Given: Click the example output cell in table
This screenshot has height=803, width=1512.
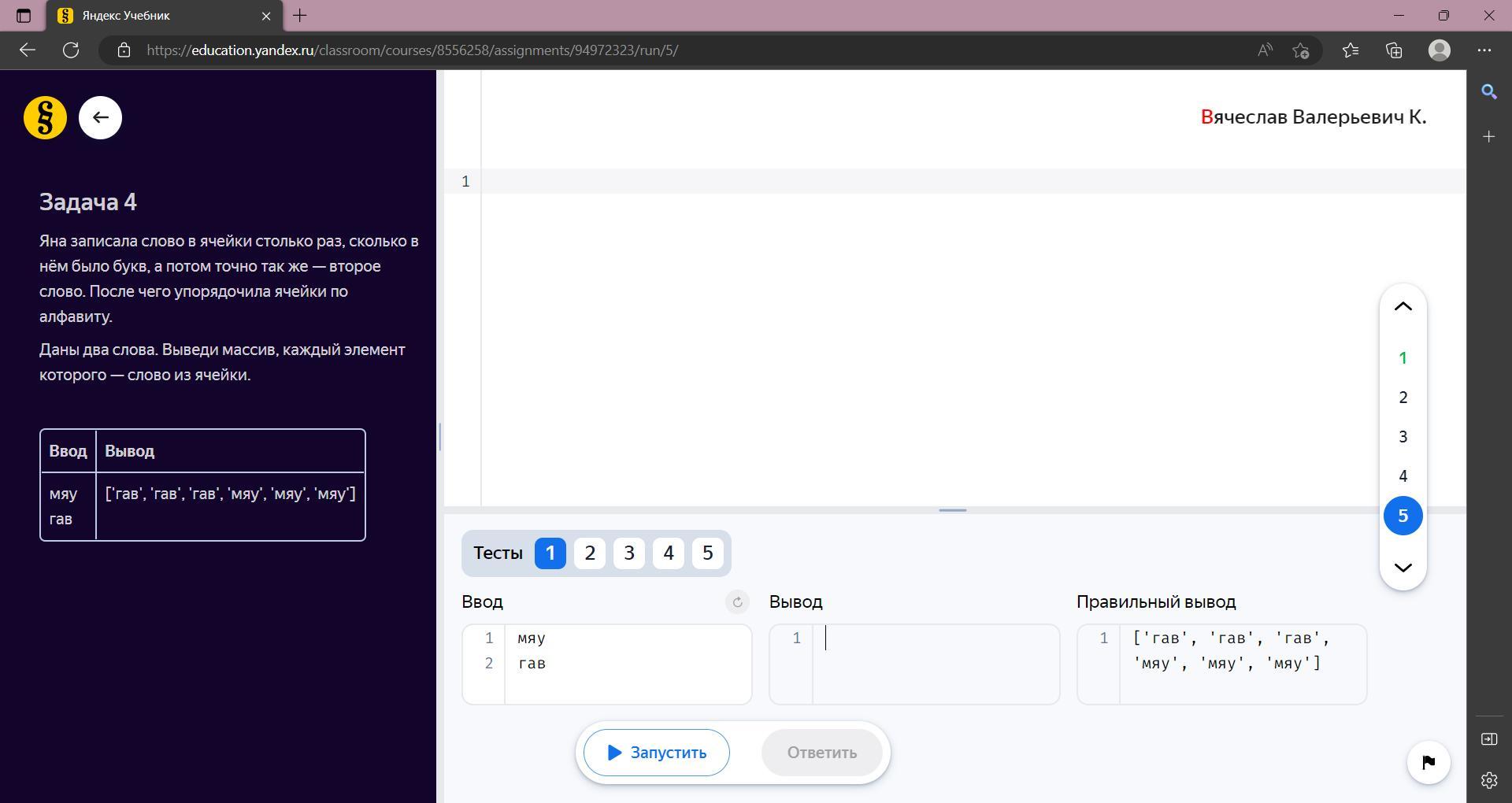Looking at the screenshot, I should (230, 506).
